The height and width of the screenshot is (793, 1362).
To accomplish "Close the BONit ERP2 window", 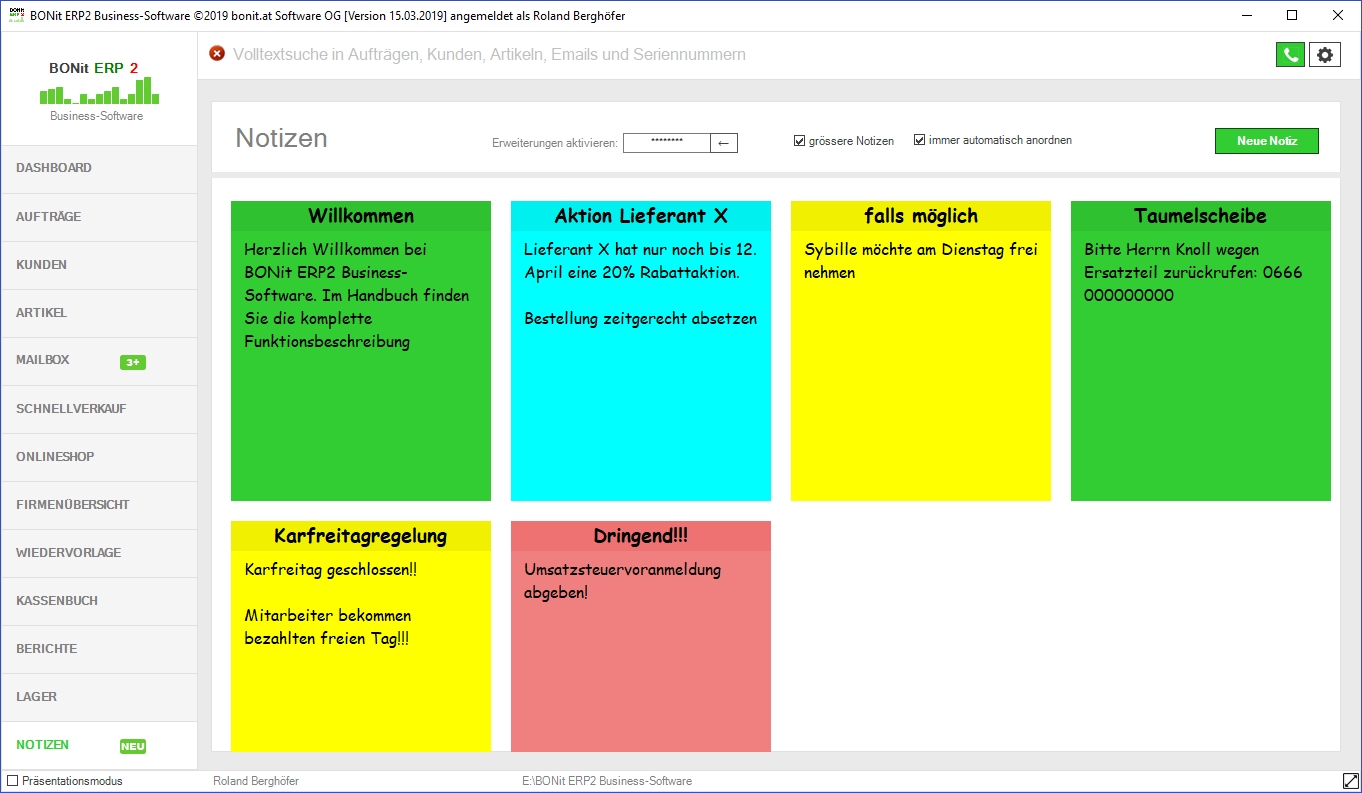I will point(1338,16).
